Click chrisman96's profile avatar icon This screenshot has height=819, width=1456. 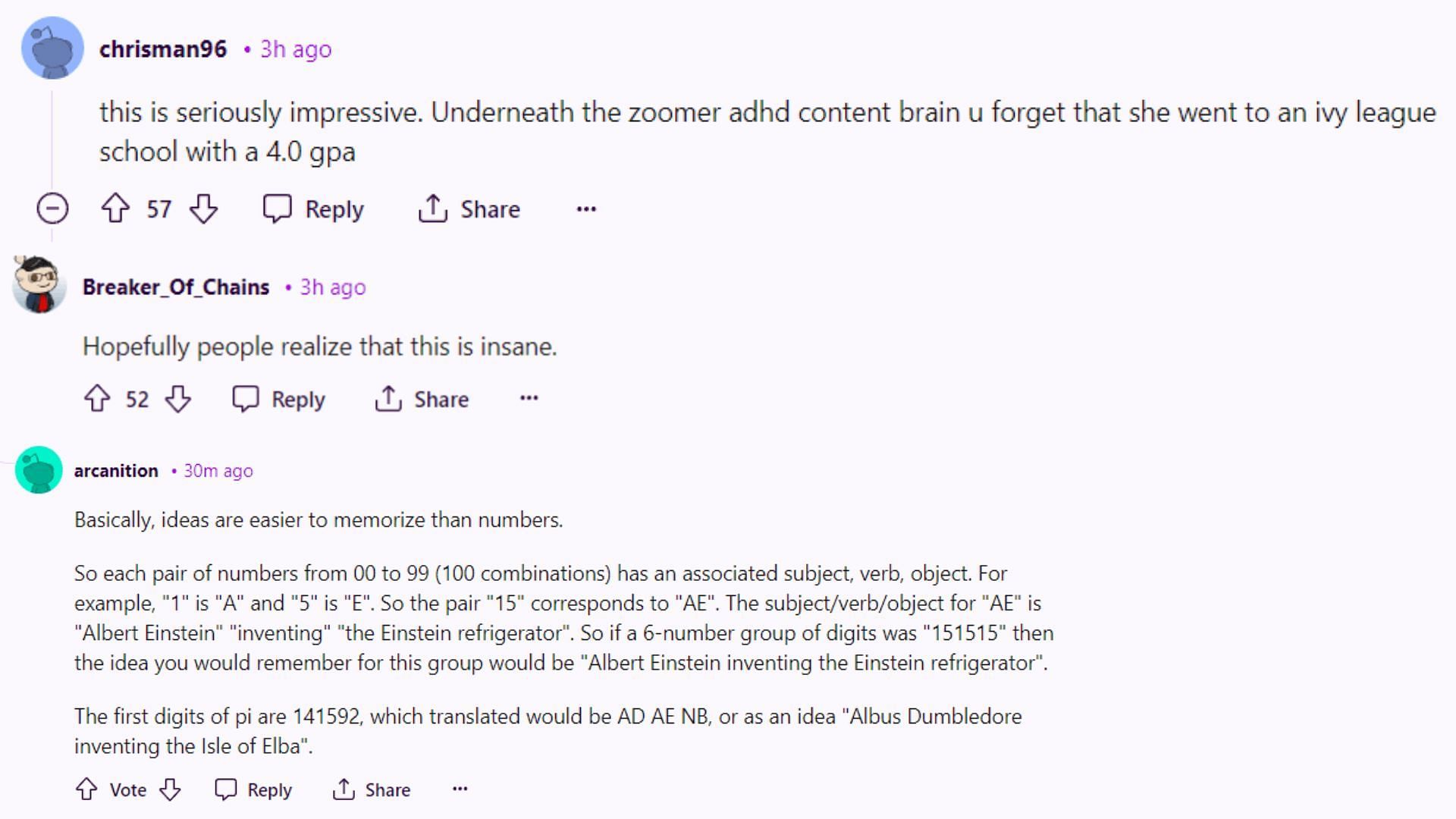click(51, 47)
